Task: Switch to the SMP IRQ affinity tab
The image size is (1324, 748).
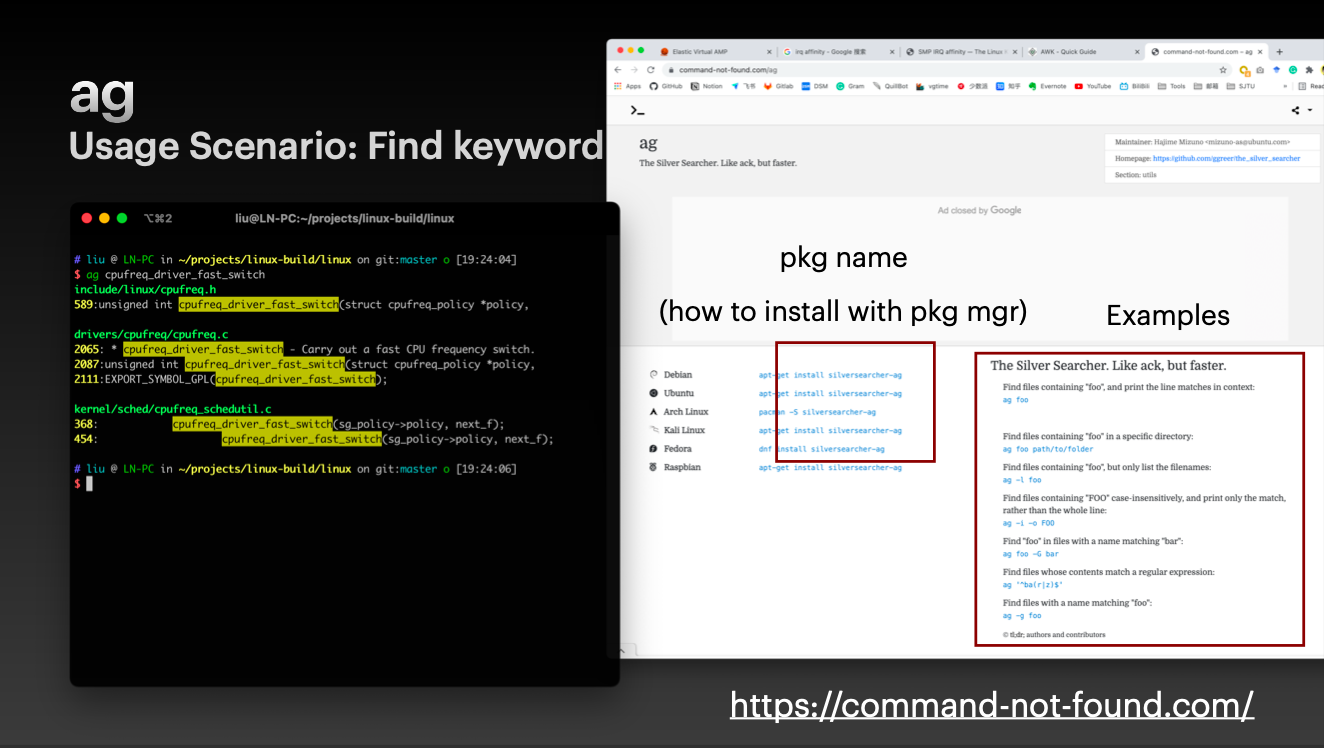Action: pos(960,52)
